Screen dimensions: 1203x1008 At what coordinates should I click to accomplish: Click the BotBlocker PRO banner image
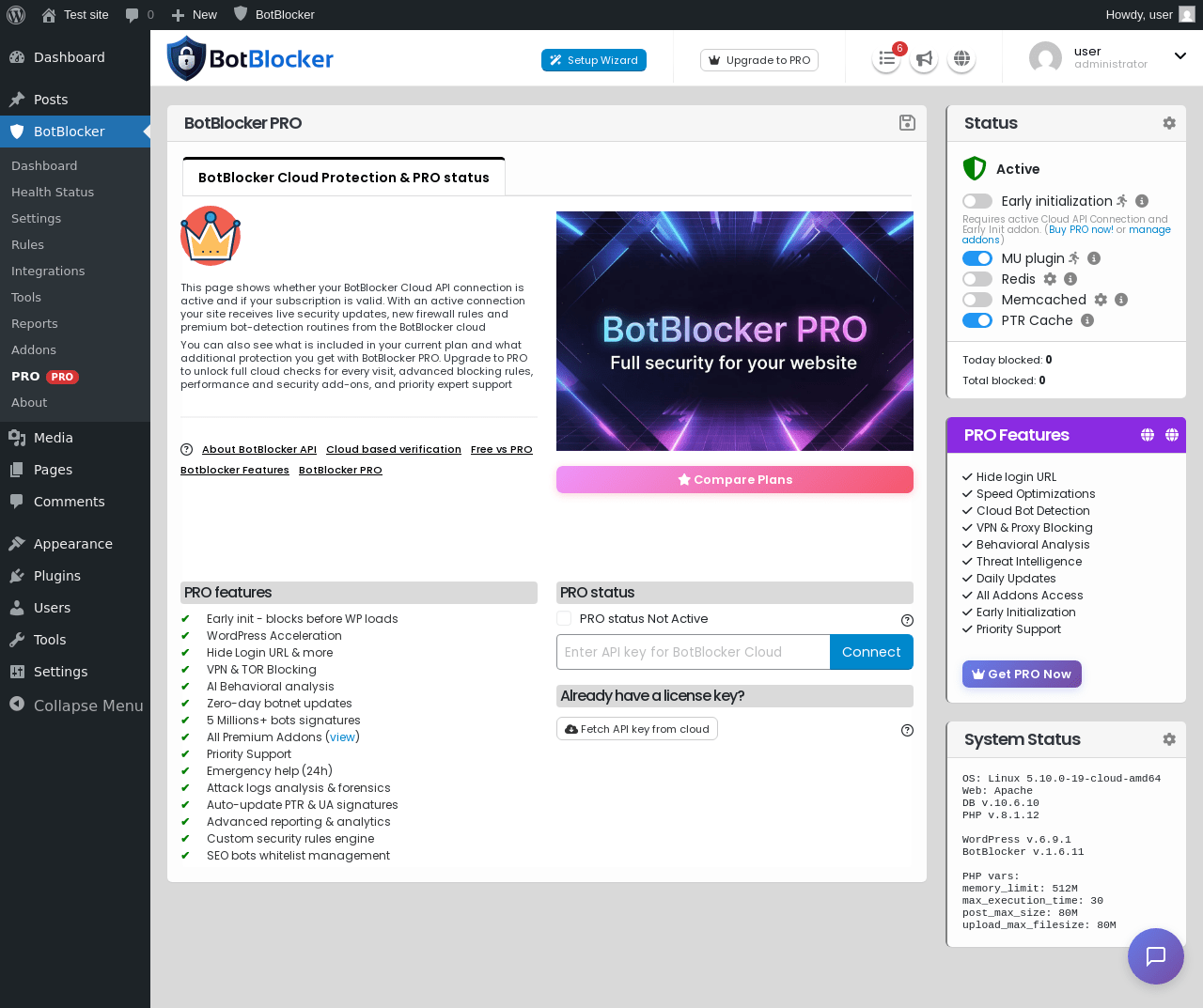[735, 331]
